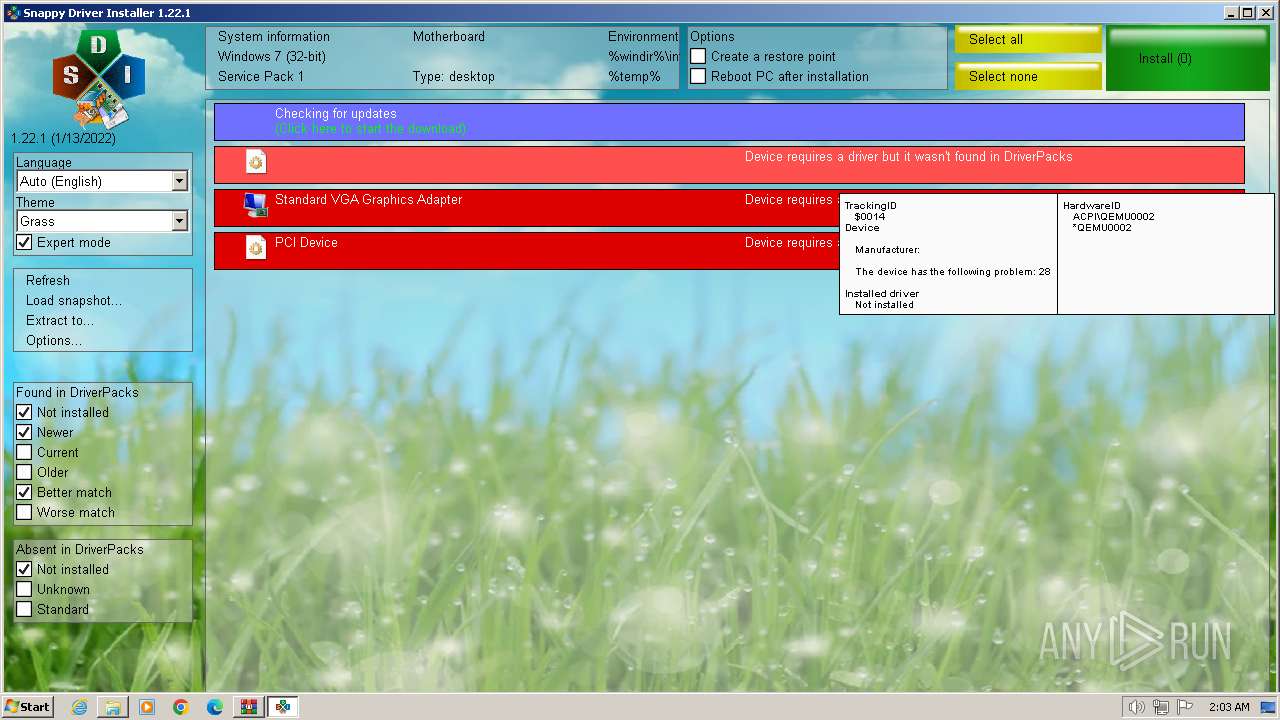The height and width of the screenshot is (720, 1280).
Task: Open Windows Explorer folder icon in taskbar
Action: pos(113,707)
